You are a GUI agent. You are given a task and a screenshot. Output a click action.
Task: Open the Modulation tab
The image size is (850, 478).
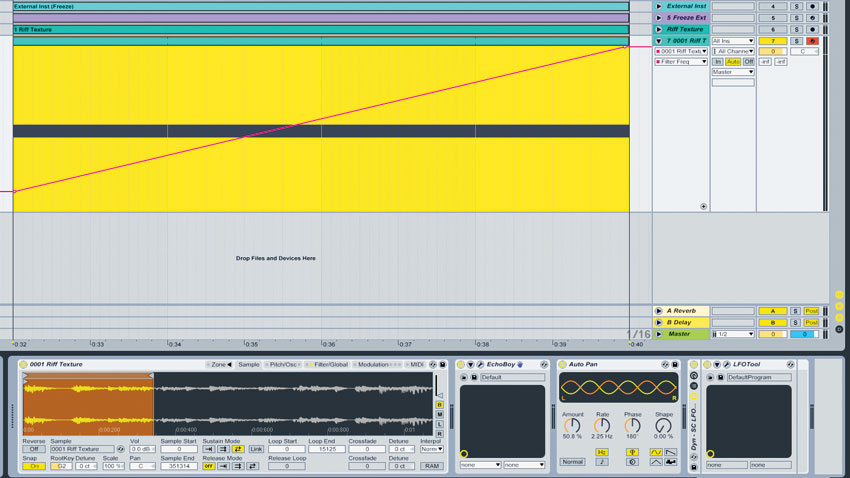[377, 365]
